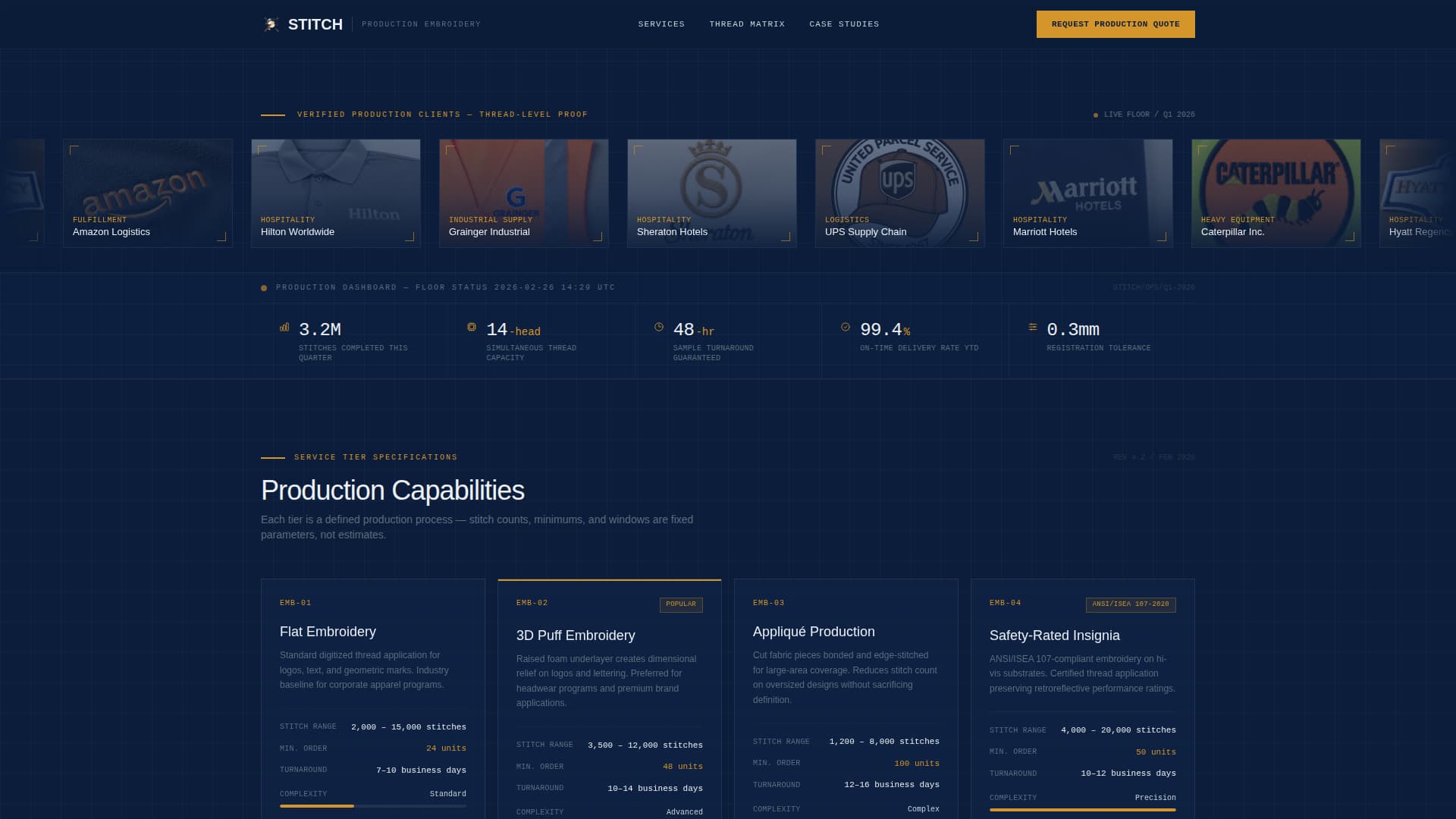The image size is (1456, 819).
Task: Click the PRODUCTION DASHBOARD status dot
Action: [264, 287]
